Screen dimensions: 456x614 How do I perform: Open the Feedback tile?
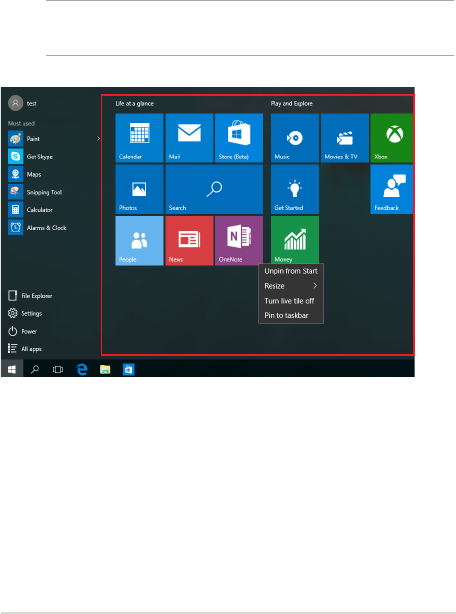click(391, 189)
